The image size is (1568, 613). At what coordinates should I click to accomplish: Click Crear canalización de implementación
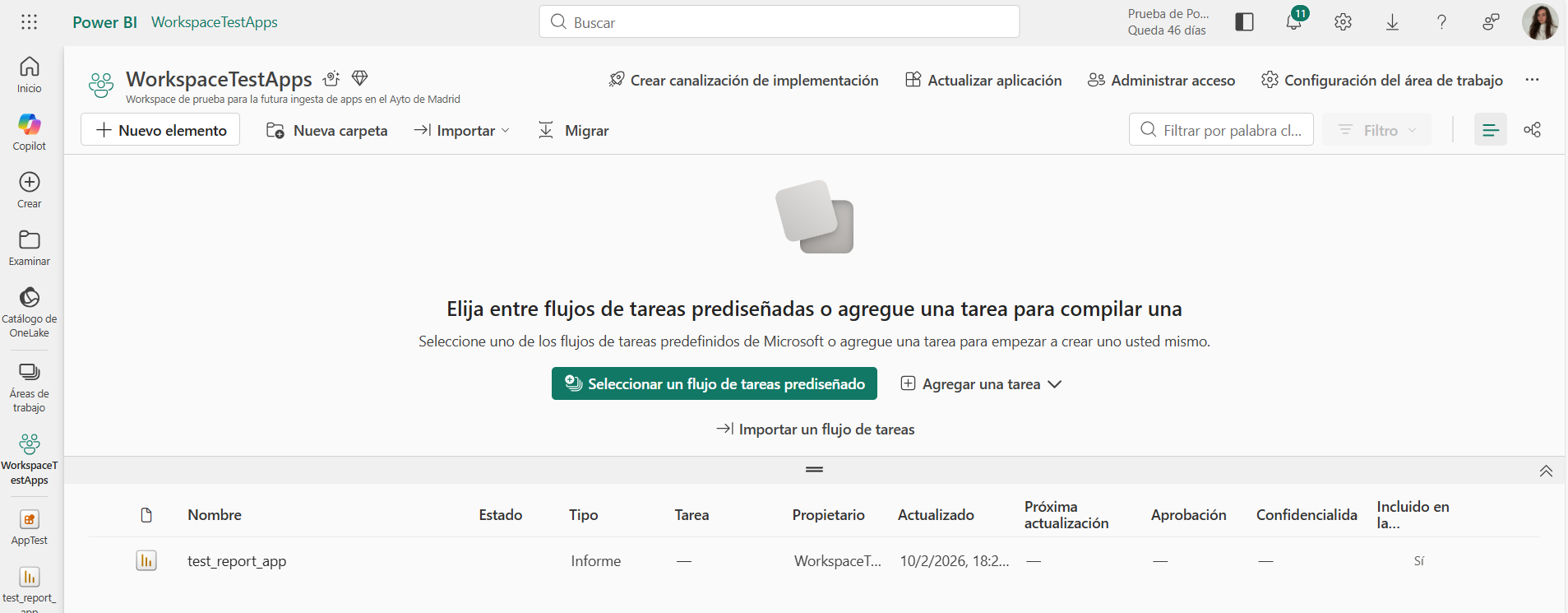click(x=743, y=80)
